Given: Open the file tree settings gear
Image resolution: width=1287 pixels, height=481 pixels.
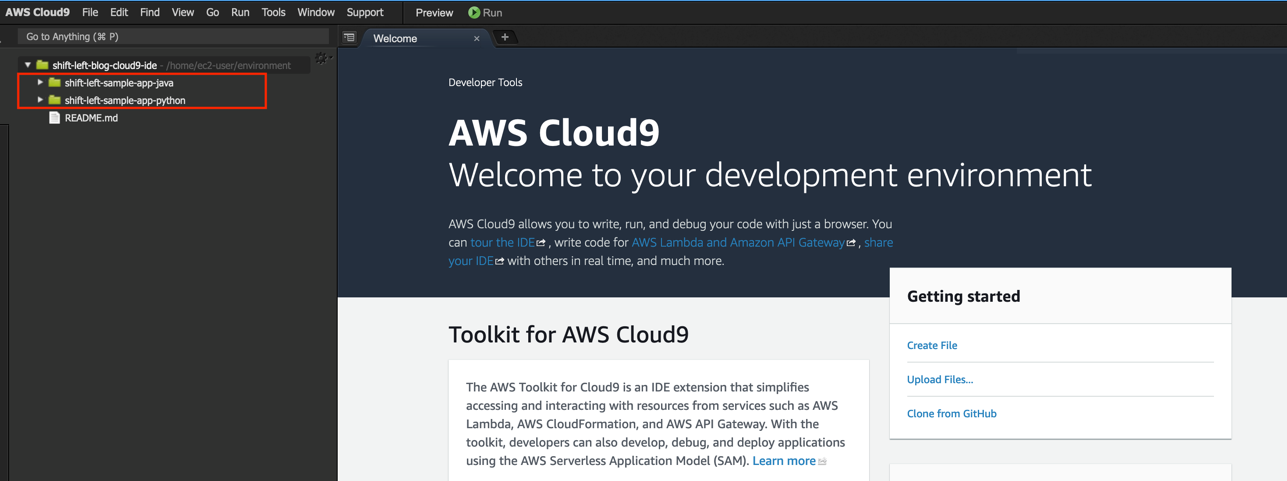Looking at the screenshot, I should point(322,59).
